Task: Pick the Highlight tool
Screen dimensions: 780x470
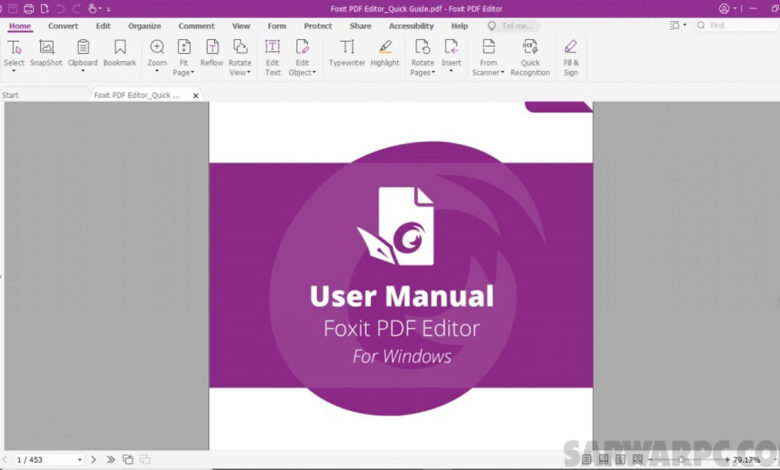Action: click(x=385, y=53)
